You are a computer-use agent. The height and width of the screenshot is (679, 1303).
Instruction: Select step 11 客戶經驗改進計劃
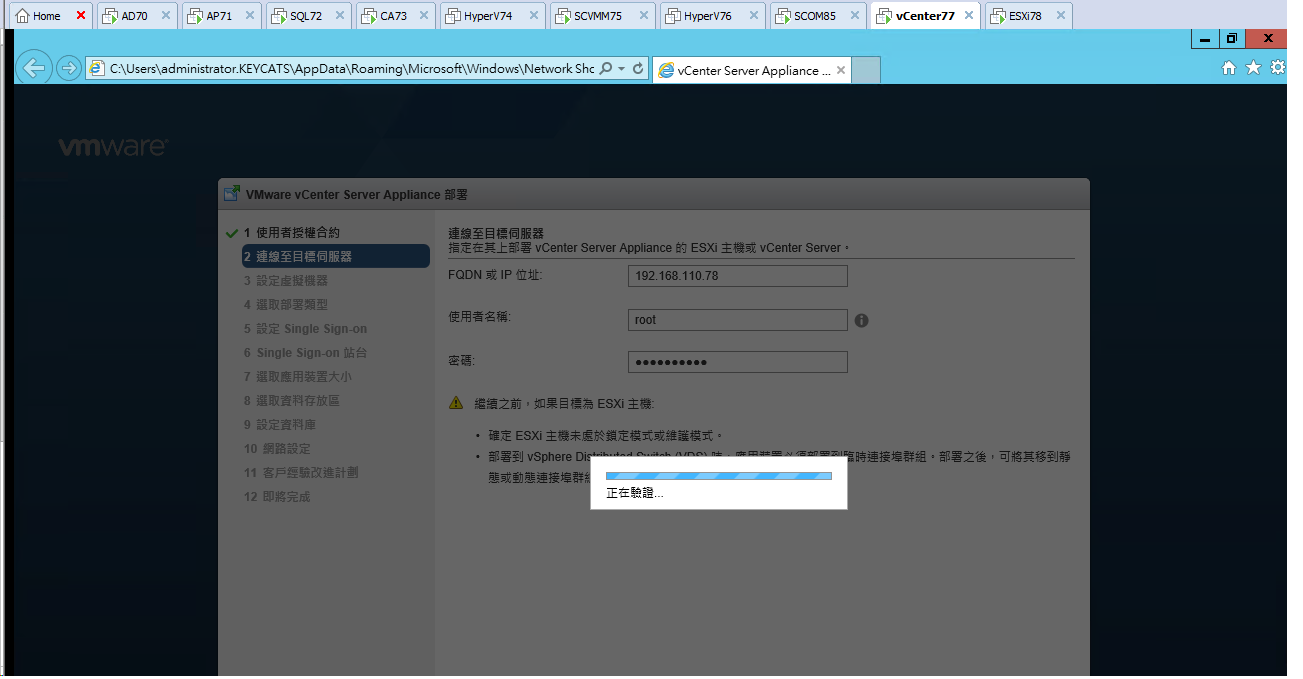pos(301,472)
